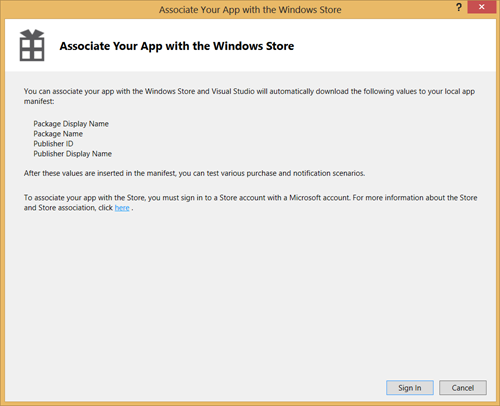
Task: Close the dialog with the X button
Action: (x=481, y=7)
